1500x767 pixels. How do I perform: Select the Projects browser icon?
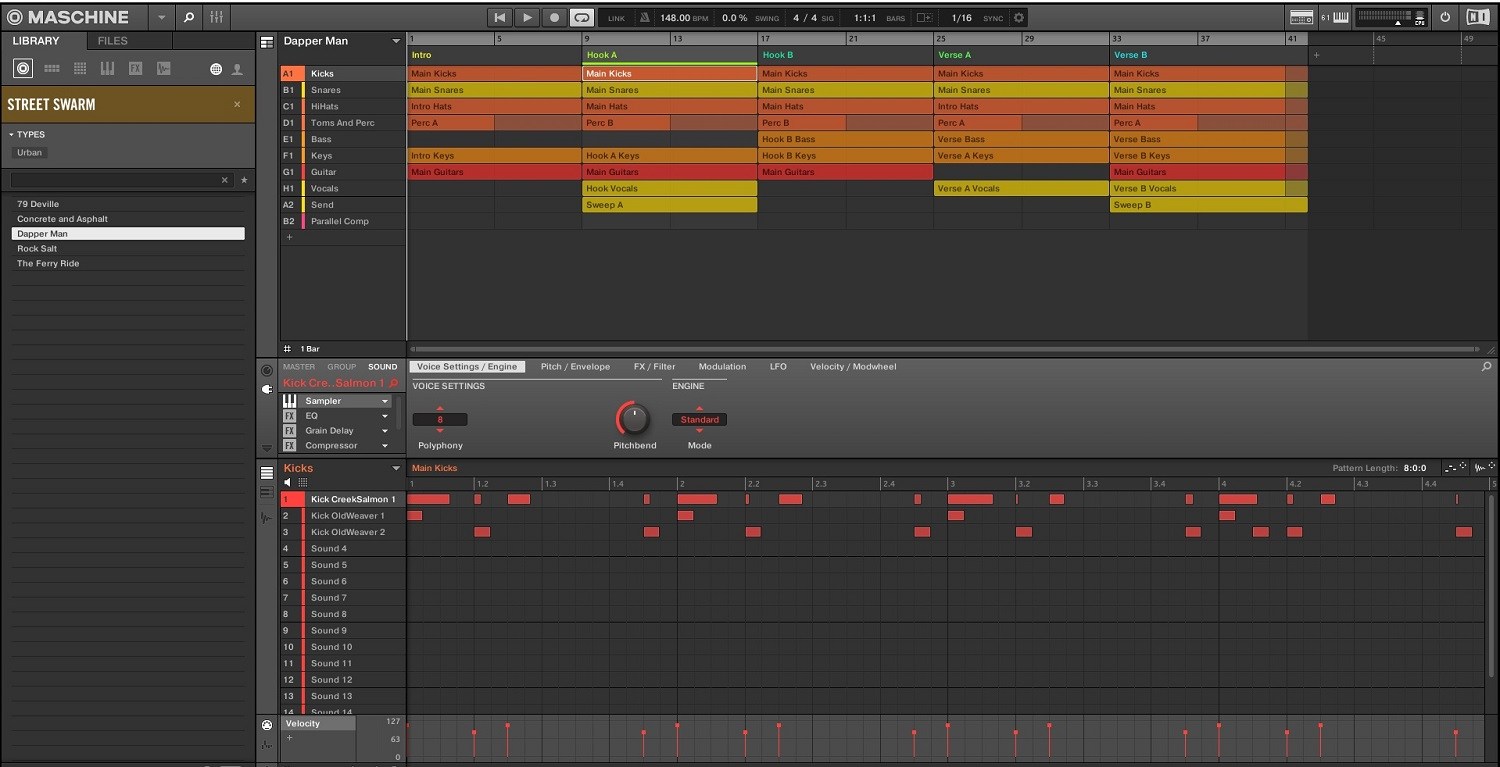tap(23, 68)
